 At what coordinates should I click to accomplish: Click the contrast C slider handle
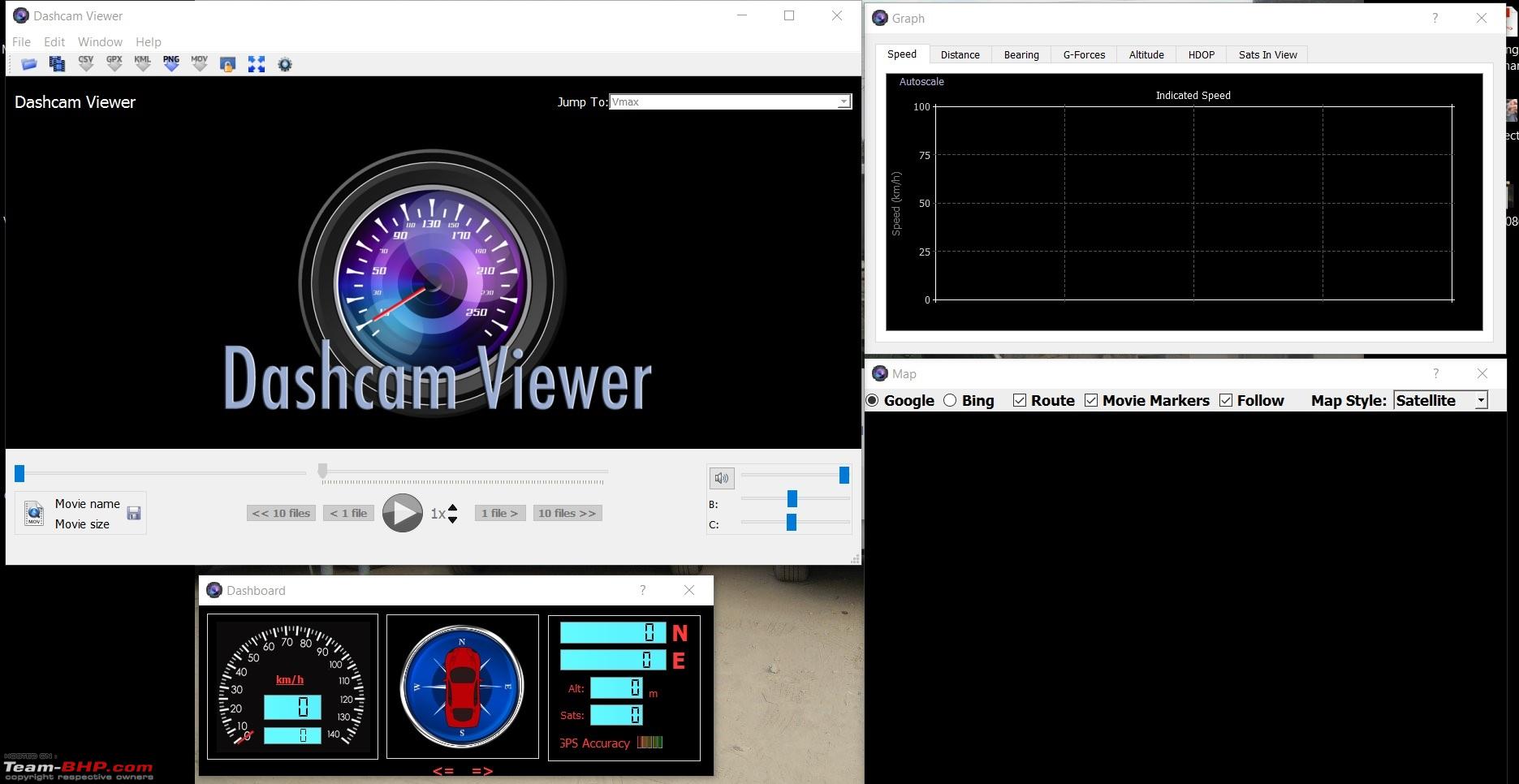[792, 522]
